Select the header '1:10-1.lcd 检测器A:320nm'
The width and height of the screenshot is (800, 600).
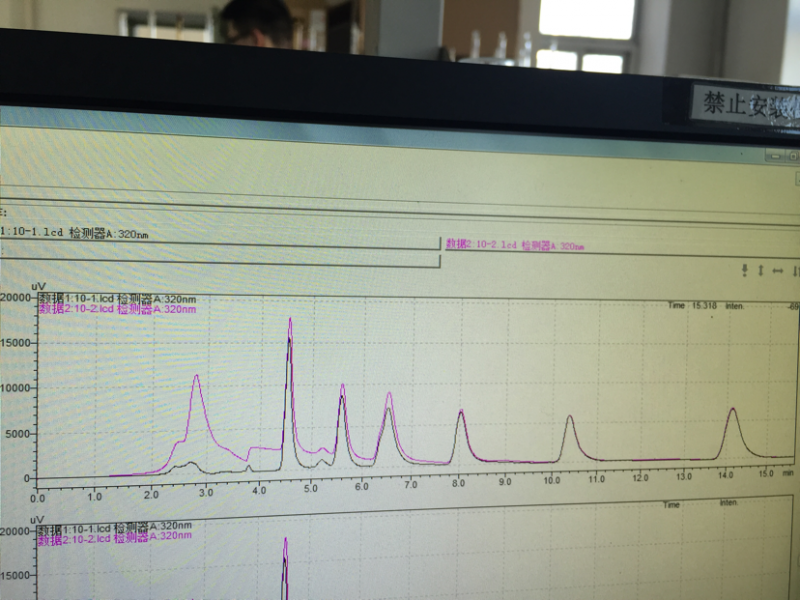pos(74,233)
